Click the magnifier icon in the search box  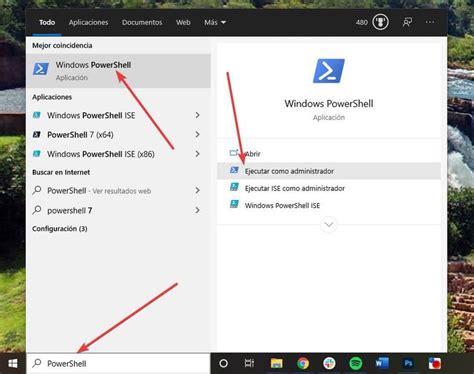tap(37, 363)
